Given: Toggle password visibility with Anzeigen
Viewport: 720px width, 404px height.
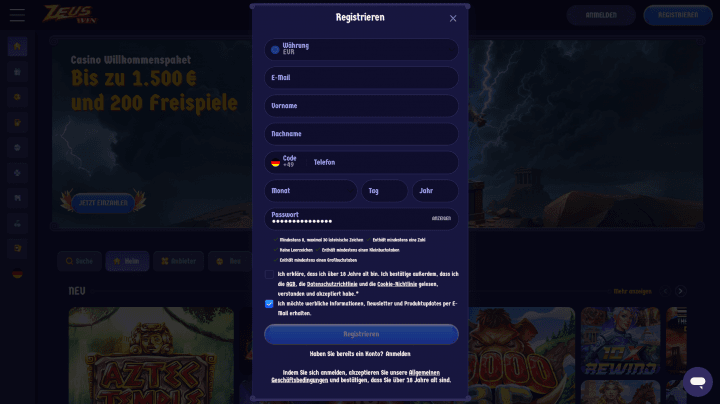Looking at the screenshot, I should 441,219.
